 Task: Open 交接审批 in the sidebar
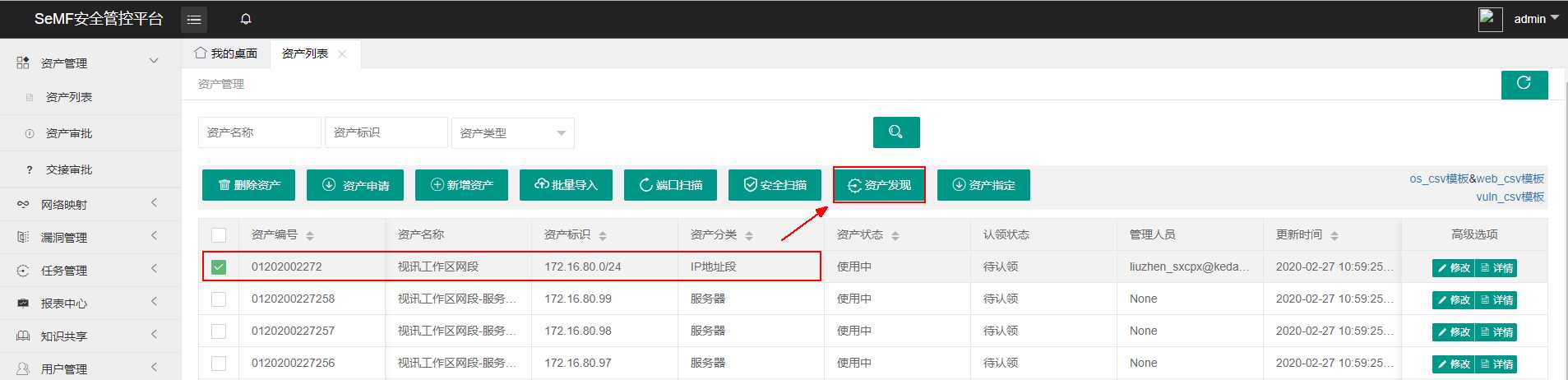(x=69, y=169)
